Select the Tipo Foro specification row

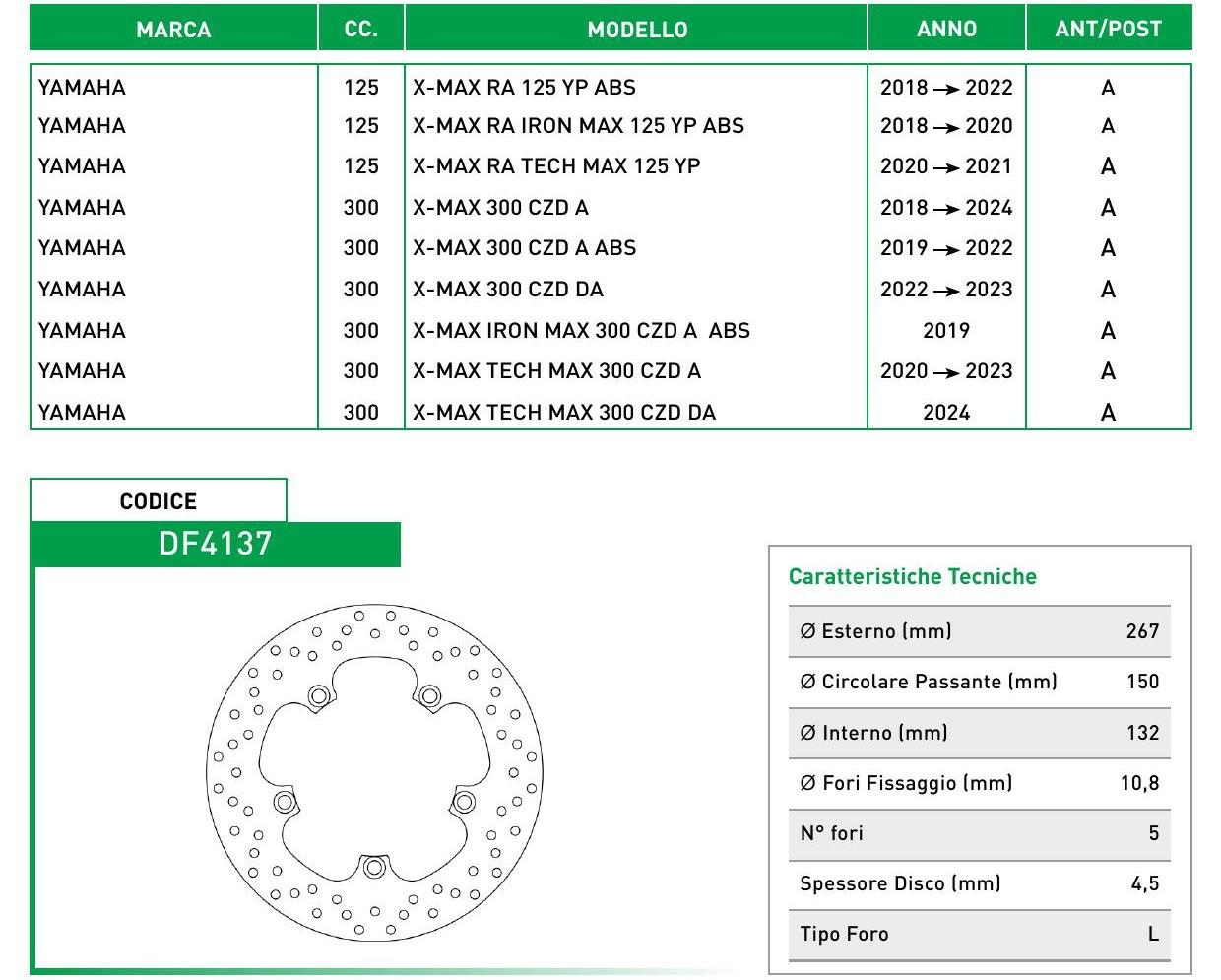(979, 934)
